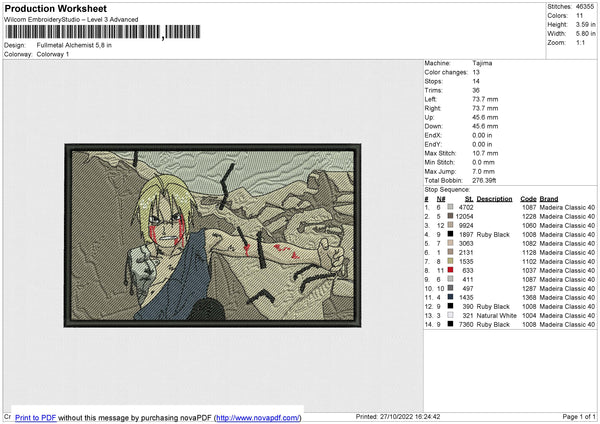Click the red swatch in stop row 8
Viewport: 600px width, 424px height.
(450, 270)
